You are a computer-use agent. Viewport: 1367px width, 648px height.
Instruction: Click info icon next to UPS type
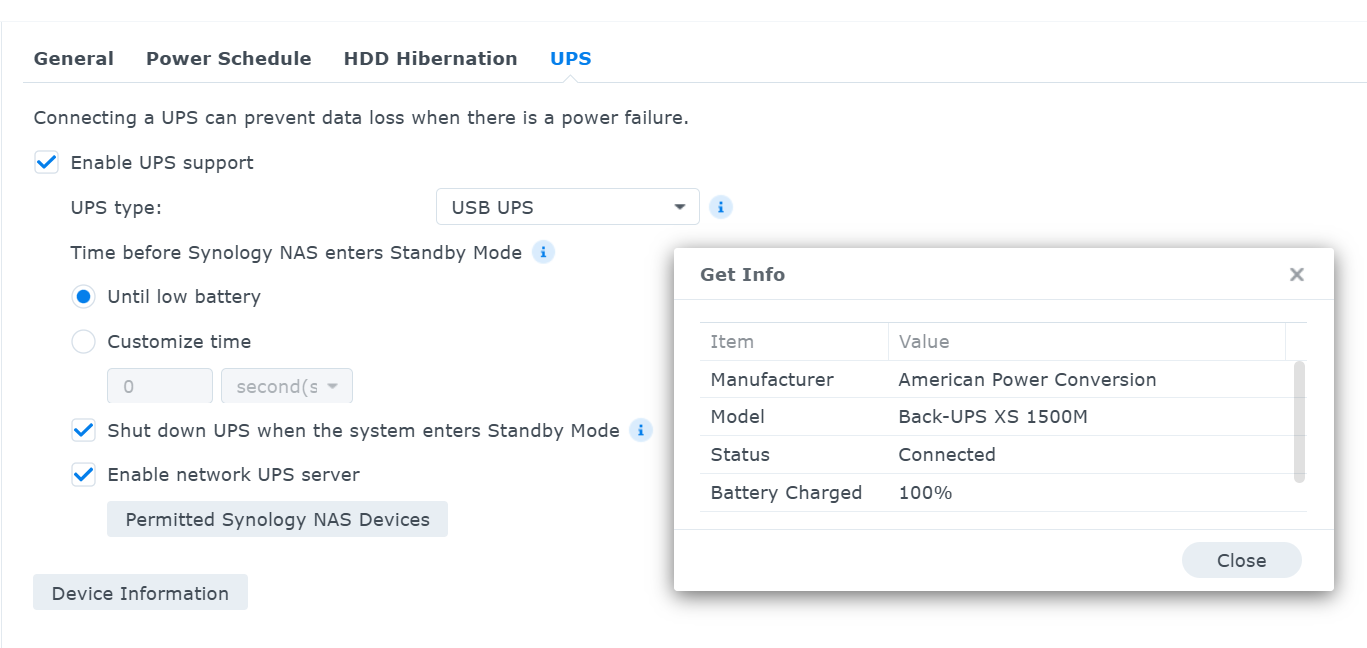point(721,207)
